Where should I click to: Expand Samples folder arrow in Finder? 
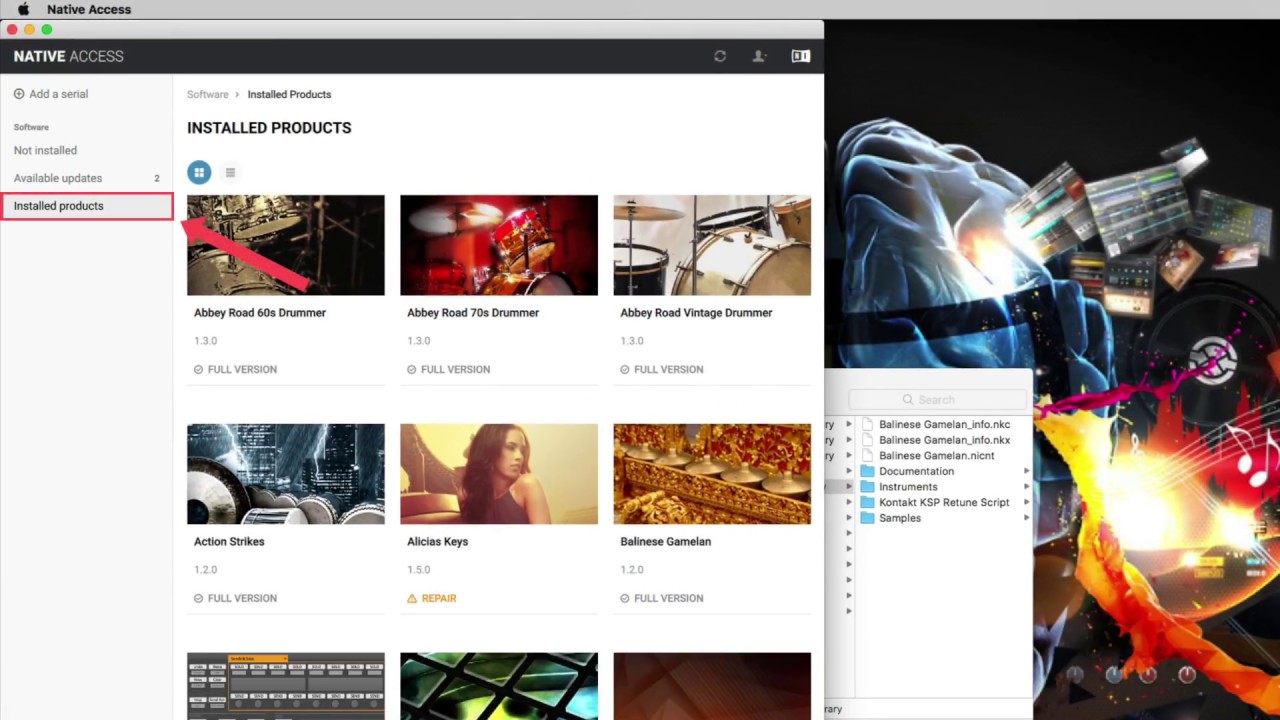coord(1026,518)
